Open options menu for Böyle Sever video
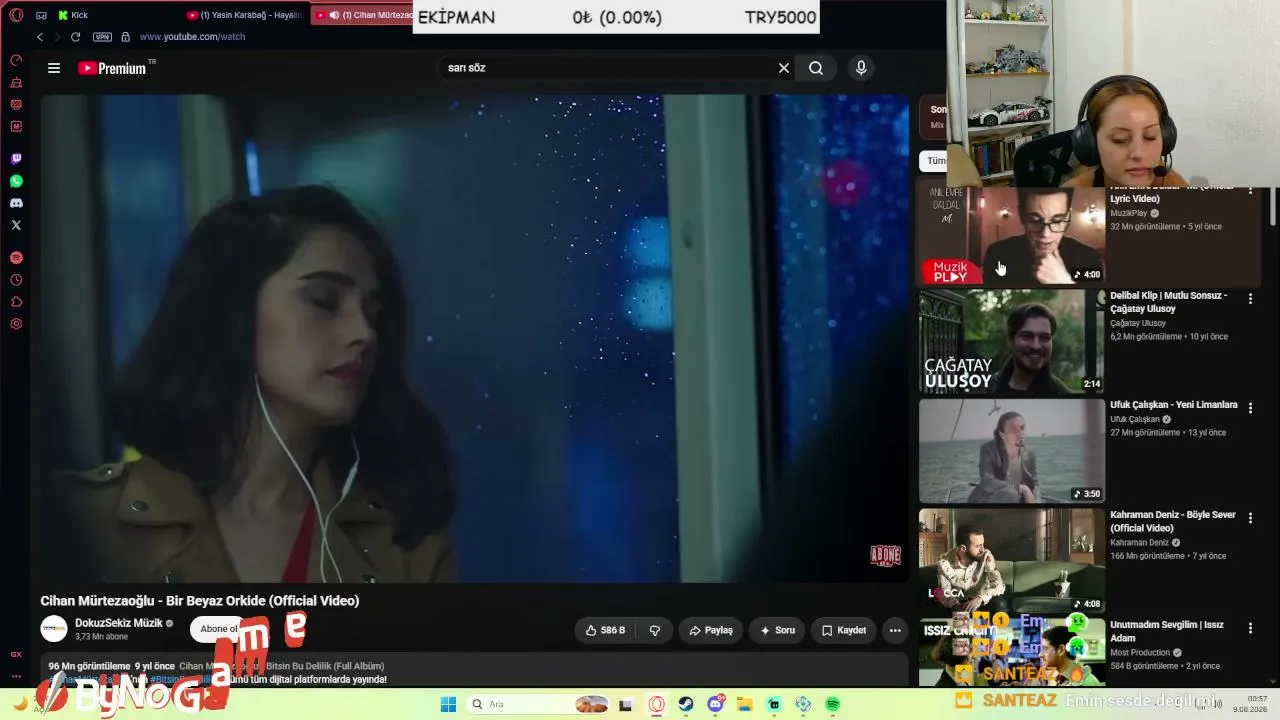This screenshot has height=720, width=1280. pos(1250,518)
